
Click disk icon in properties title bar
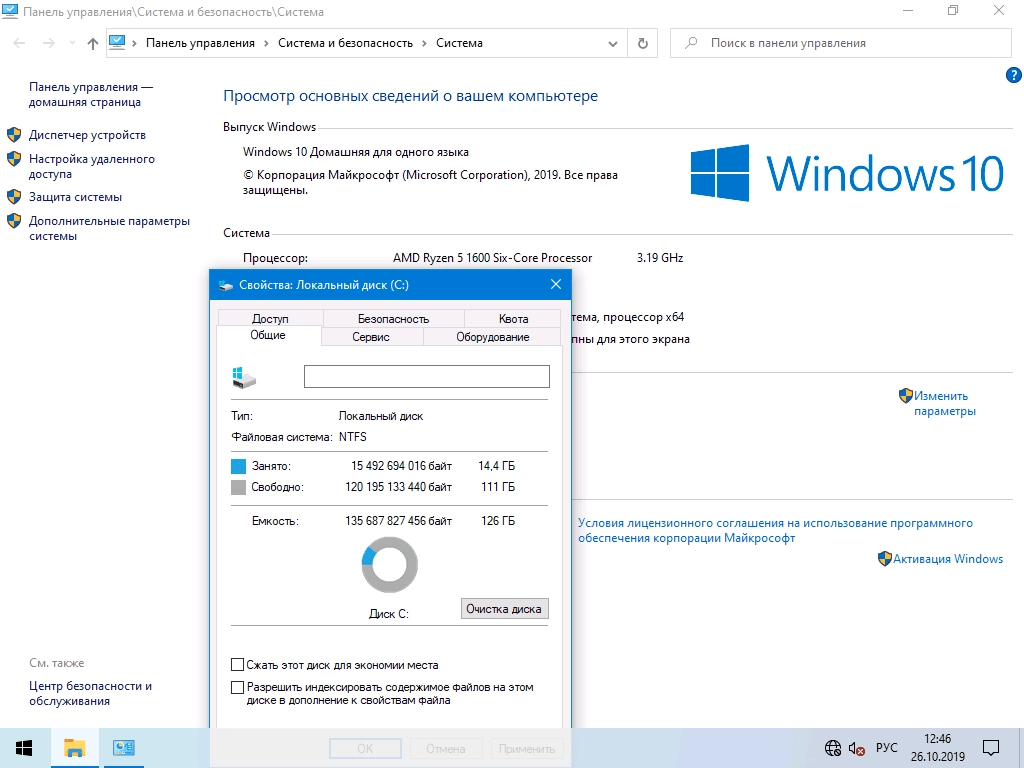coord(226,285)
